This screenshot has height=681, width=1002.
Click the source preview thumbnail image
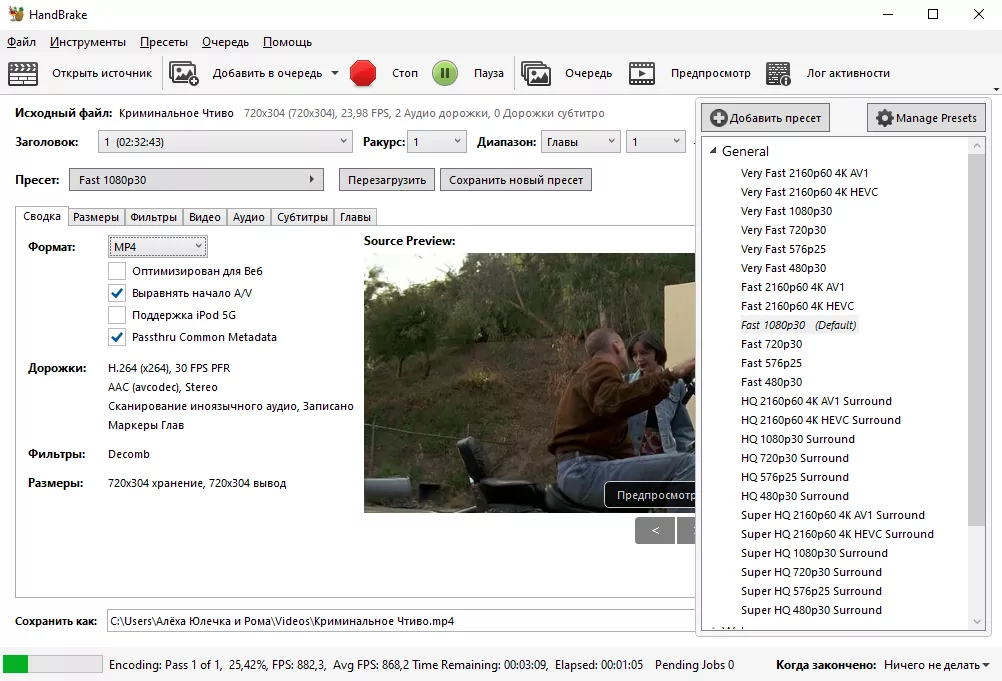click(529, 383)
